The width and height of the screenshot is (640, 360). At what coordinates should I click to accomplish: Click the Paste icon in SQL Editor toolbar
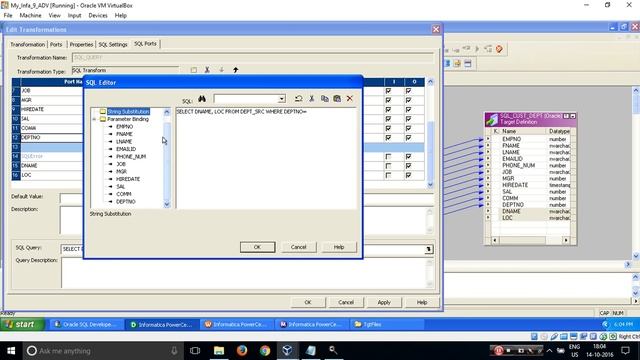(x=337, y=99)
